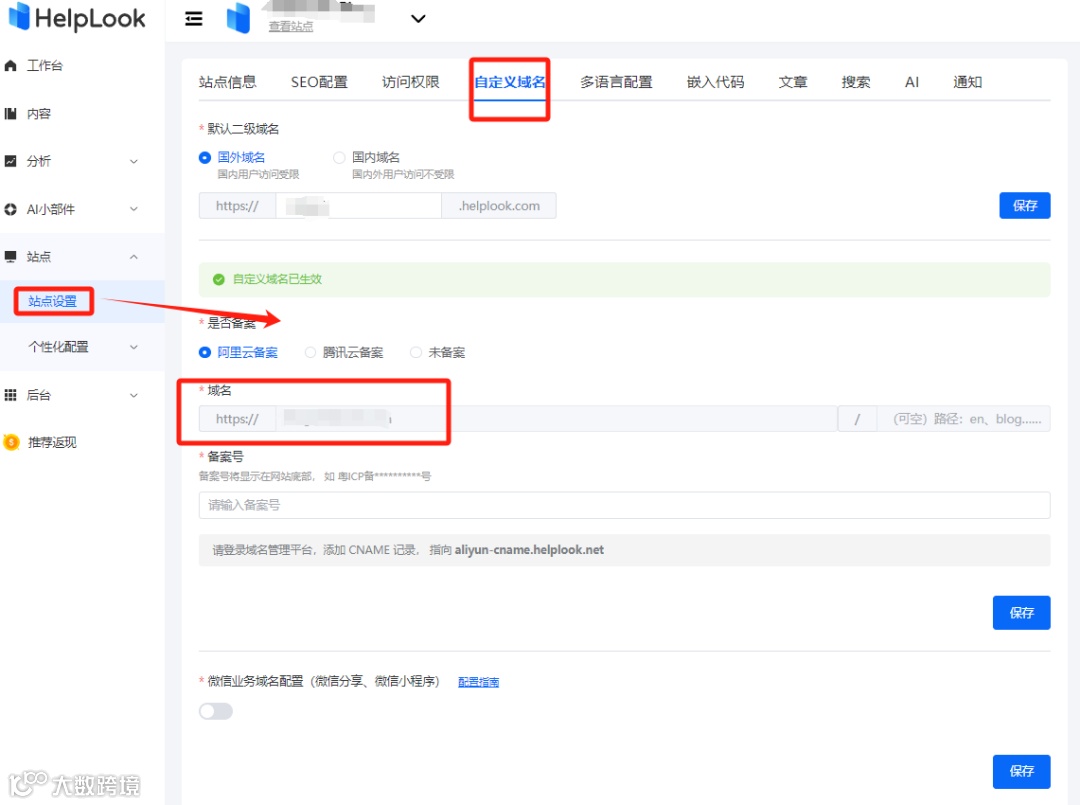Screen dimensions: 1080x805
Task: Open the 推荐返现 coin icon
Action: [x=12, y=441]
